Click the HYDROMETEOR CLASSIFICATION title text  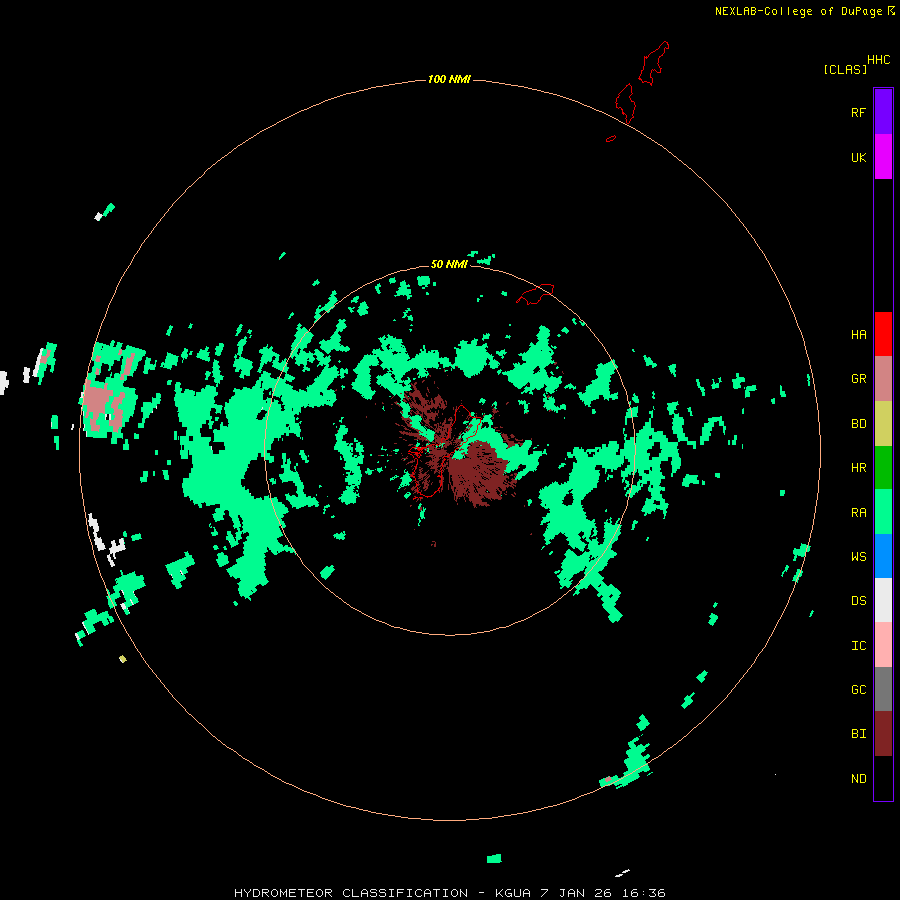[x=351, y=893]
